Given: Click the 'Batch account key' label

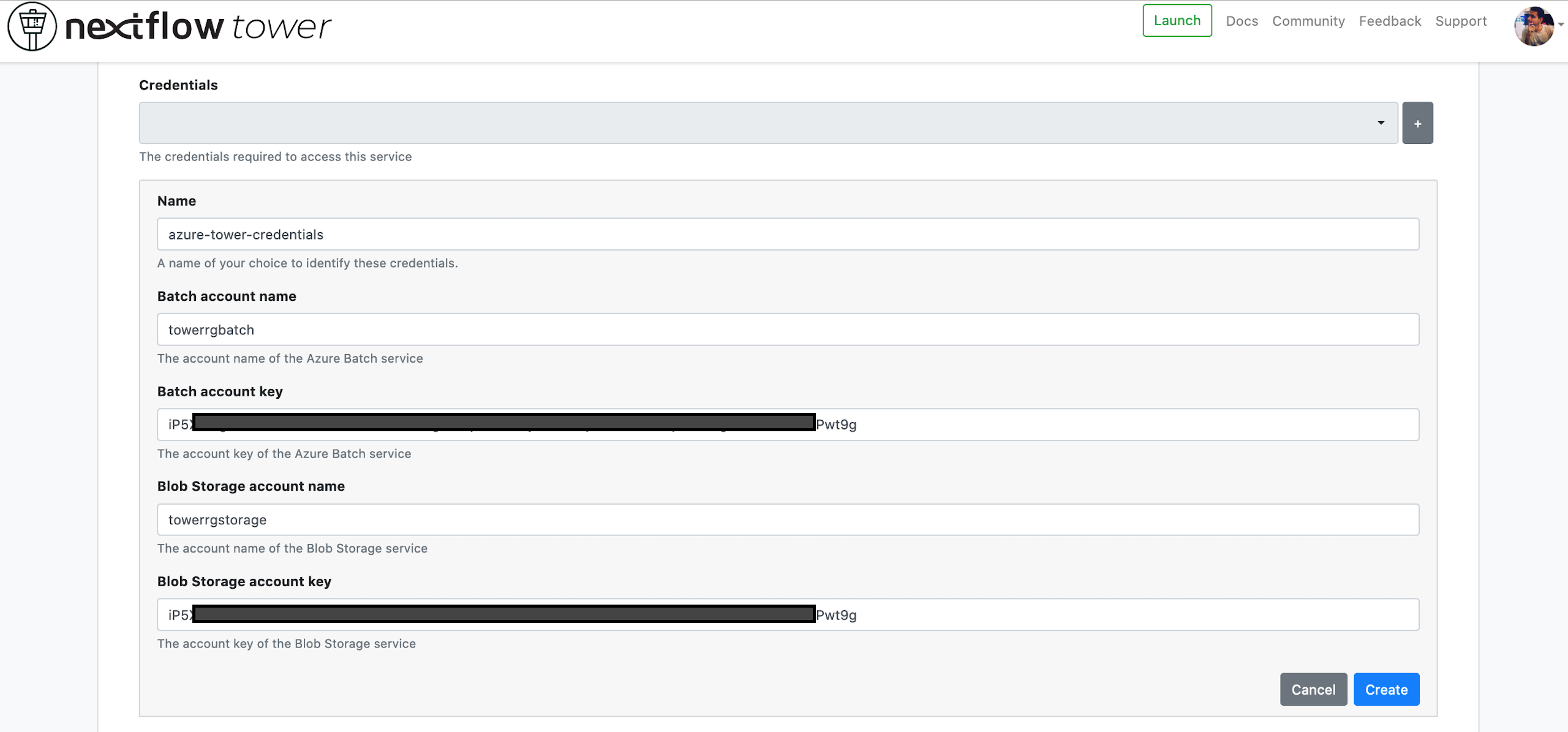Looking at the screenshot, I should [x=220, y=392].
